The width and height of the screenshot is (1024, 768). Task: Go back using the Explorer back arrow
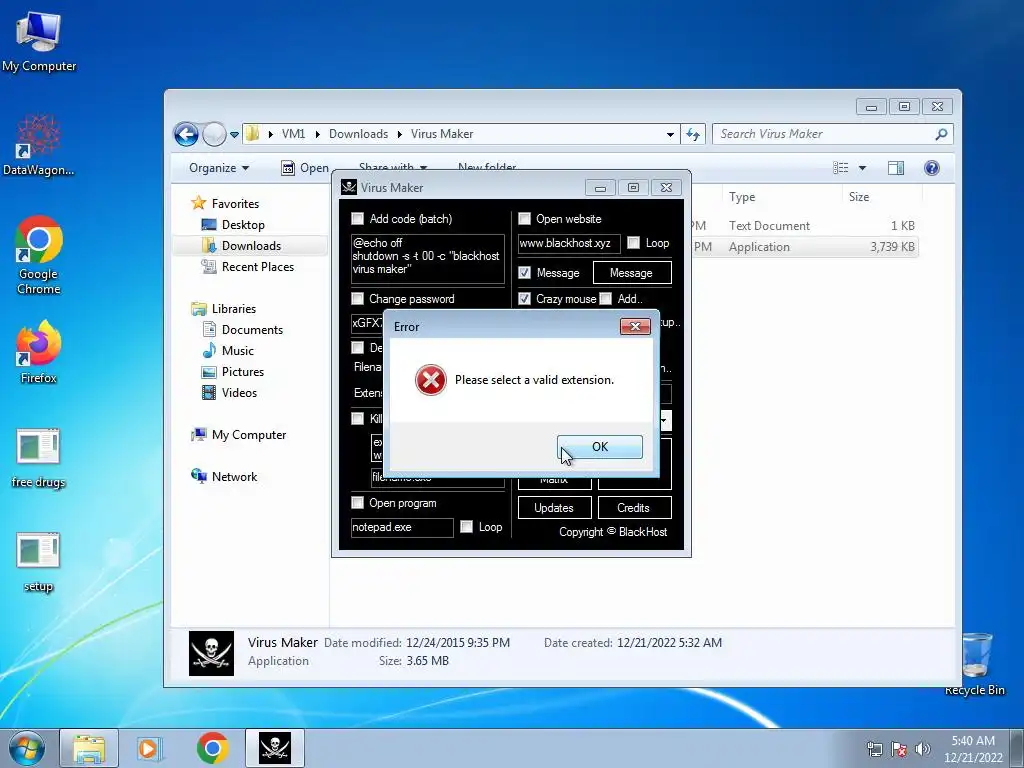186,135
